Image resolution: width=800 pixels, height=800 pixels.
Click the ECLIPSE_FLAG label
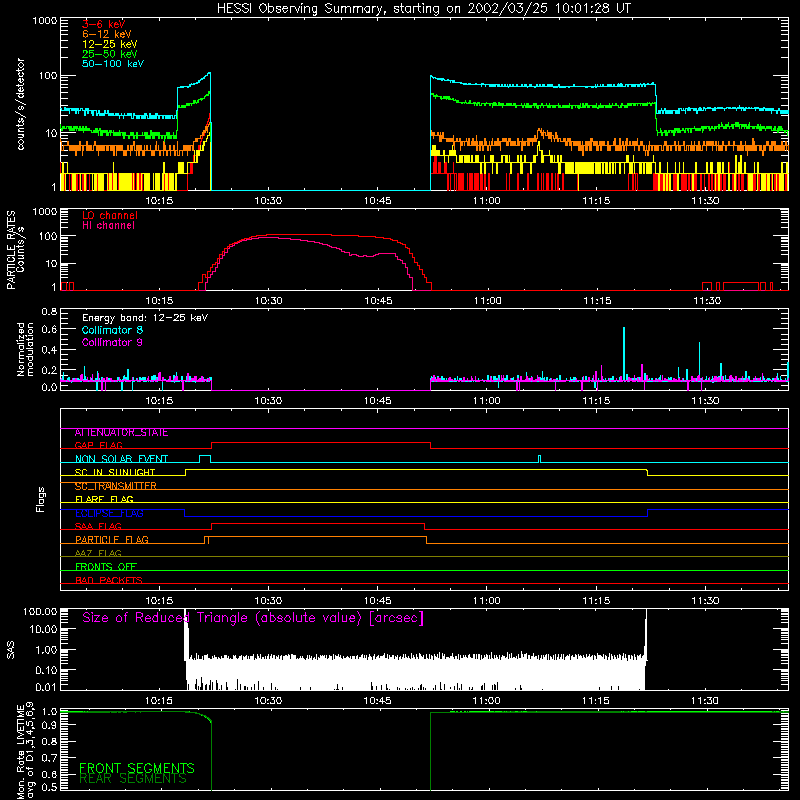point(109,513)
